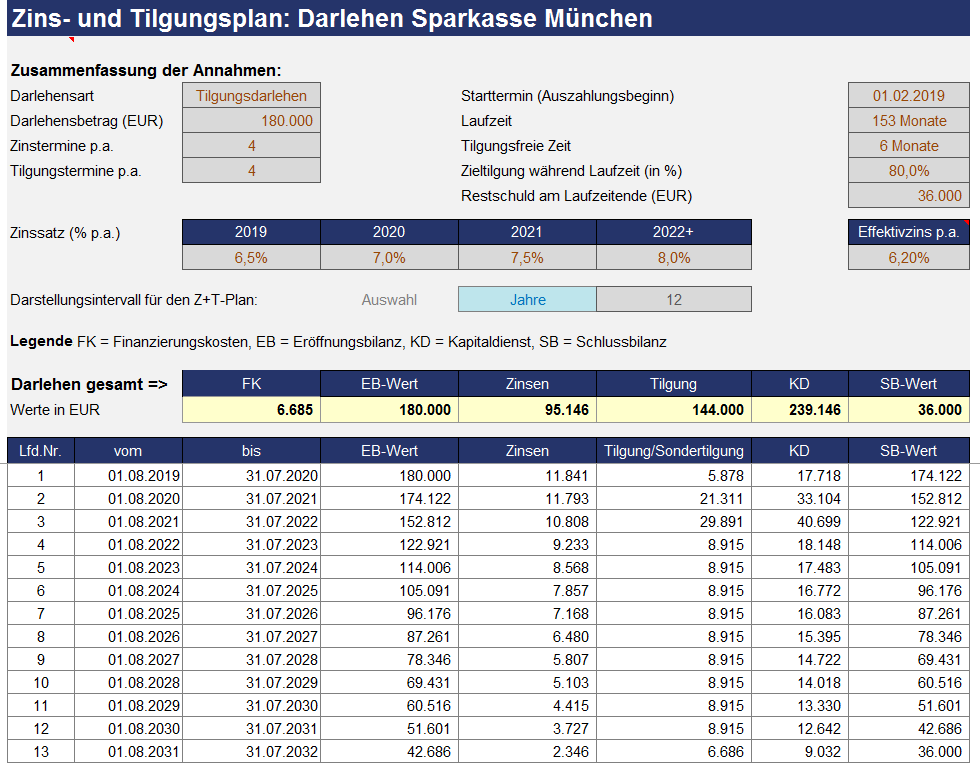The height and width of the screenshot is (784, 980).
Task: Select the 2021 Zinssatz column header
Action: 527,232
